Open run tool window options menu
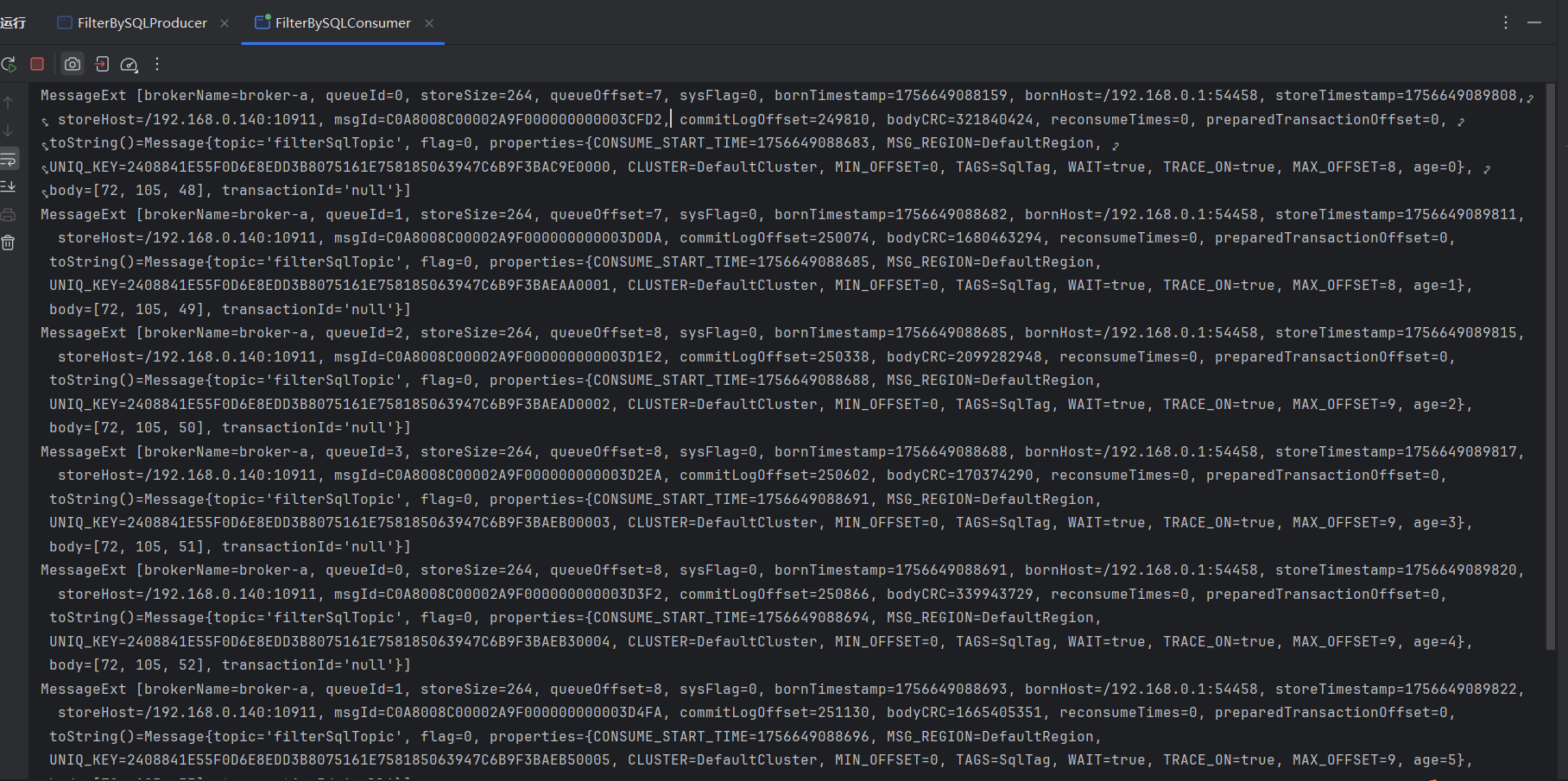This screenshot has width=1568, height=781. coord(1506,22)
